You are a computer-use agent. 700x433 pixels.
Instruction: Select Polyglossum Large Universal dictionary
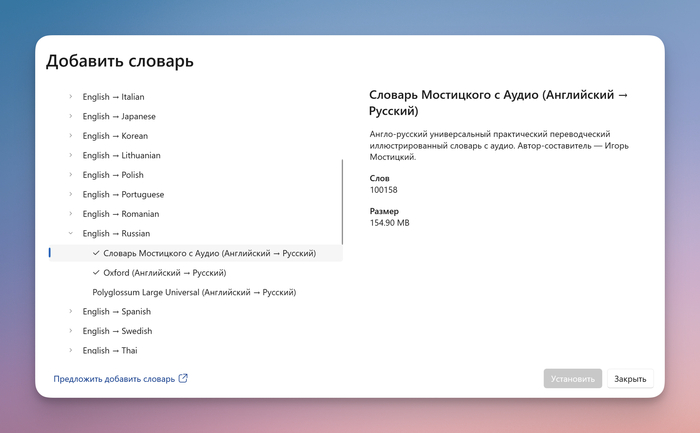pos(194,292)
